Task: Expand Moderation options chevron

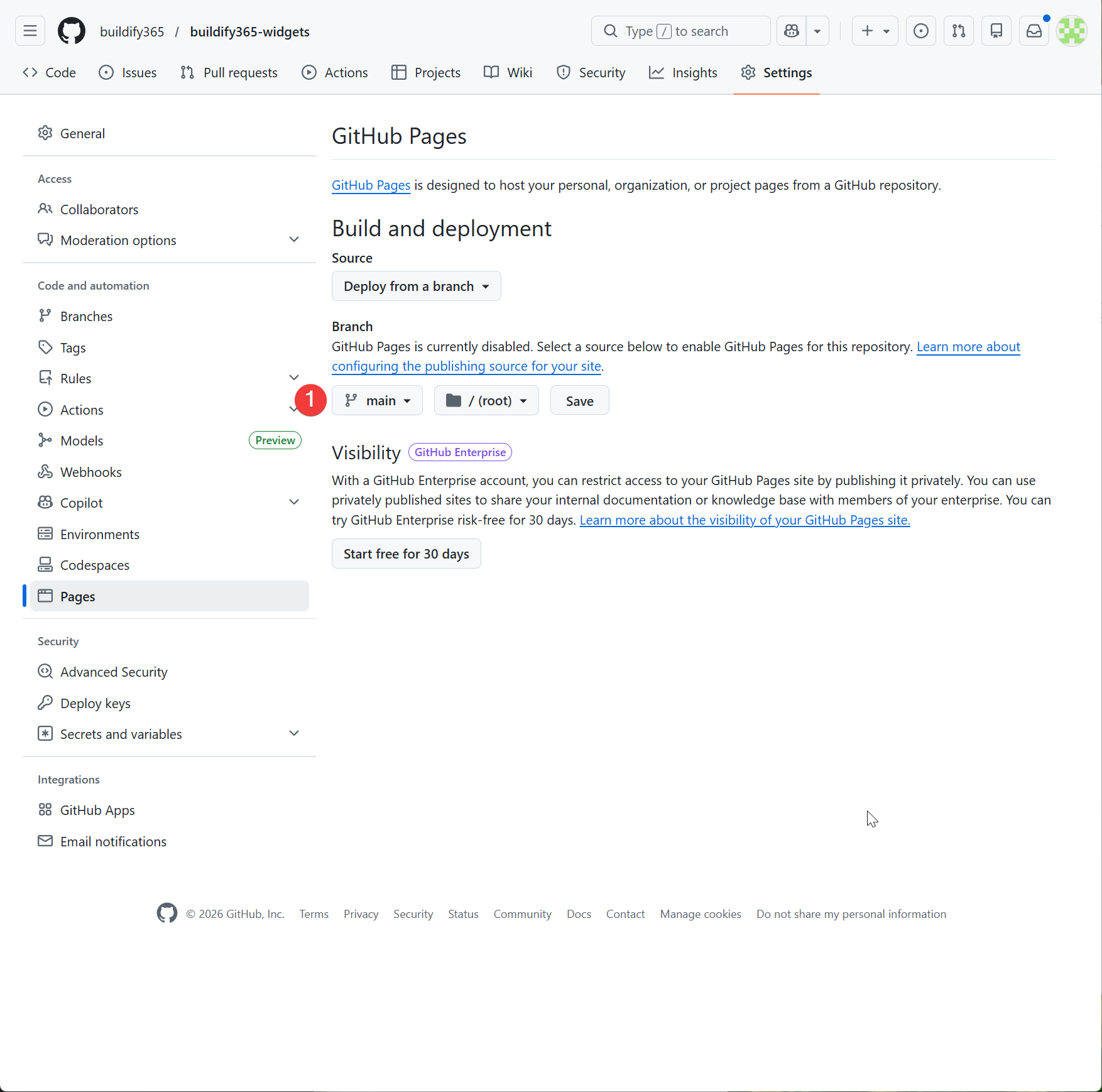Action: pos(294,240)
